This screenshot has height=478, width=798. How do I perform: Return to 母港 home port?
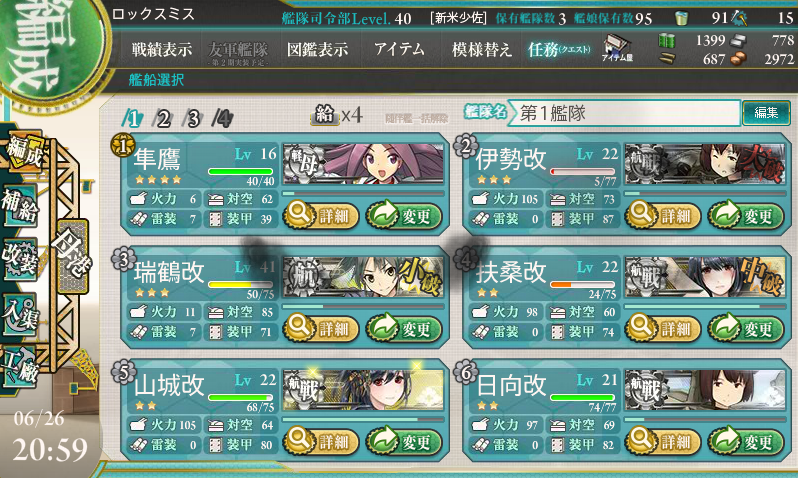coord(72,256)
